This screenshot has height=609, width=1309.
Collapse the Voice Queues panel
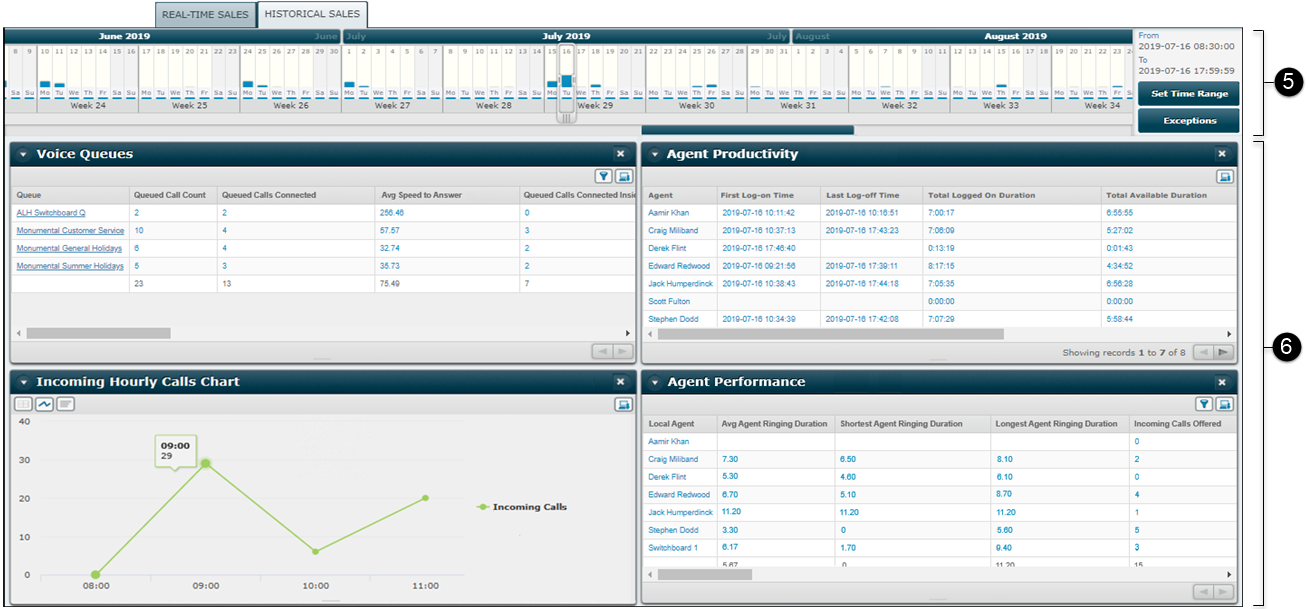(23, 155)
